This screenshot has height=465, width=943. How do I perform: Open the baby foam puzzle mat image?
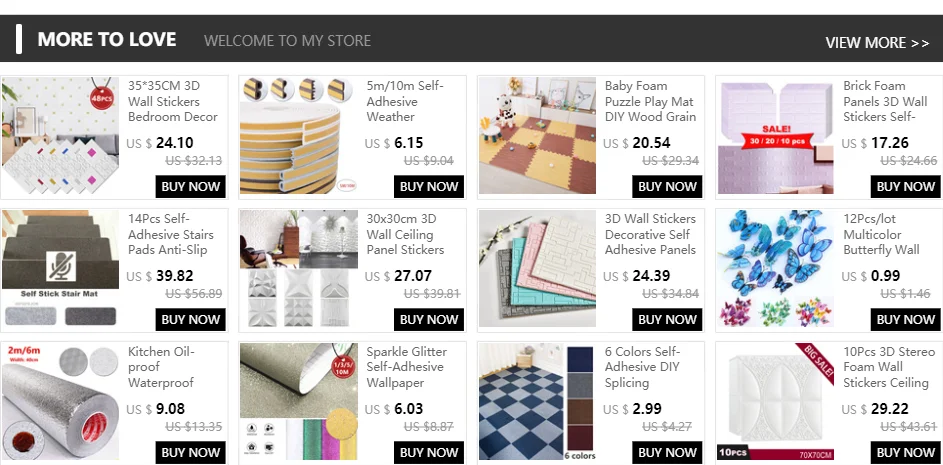537,135
